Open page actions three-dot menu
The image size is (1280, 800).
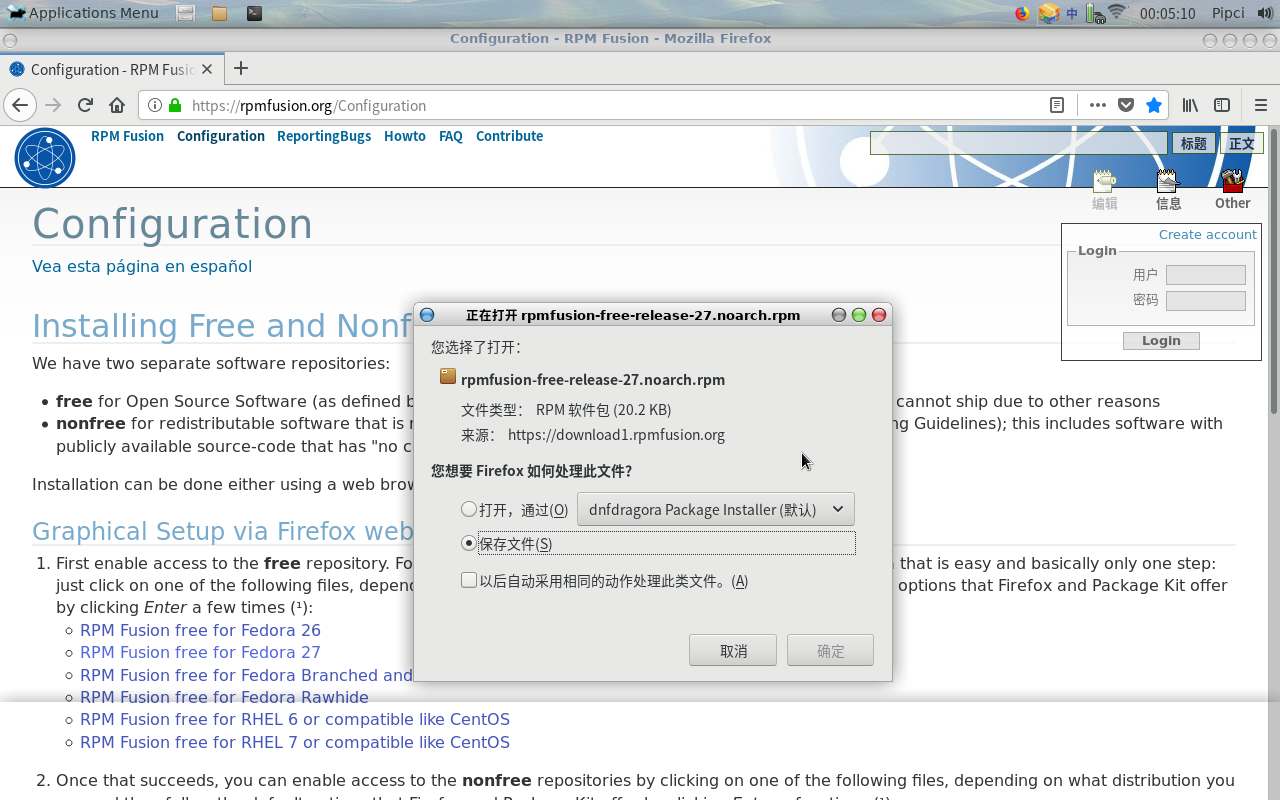point(1098,105)
